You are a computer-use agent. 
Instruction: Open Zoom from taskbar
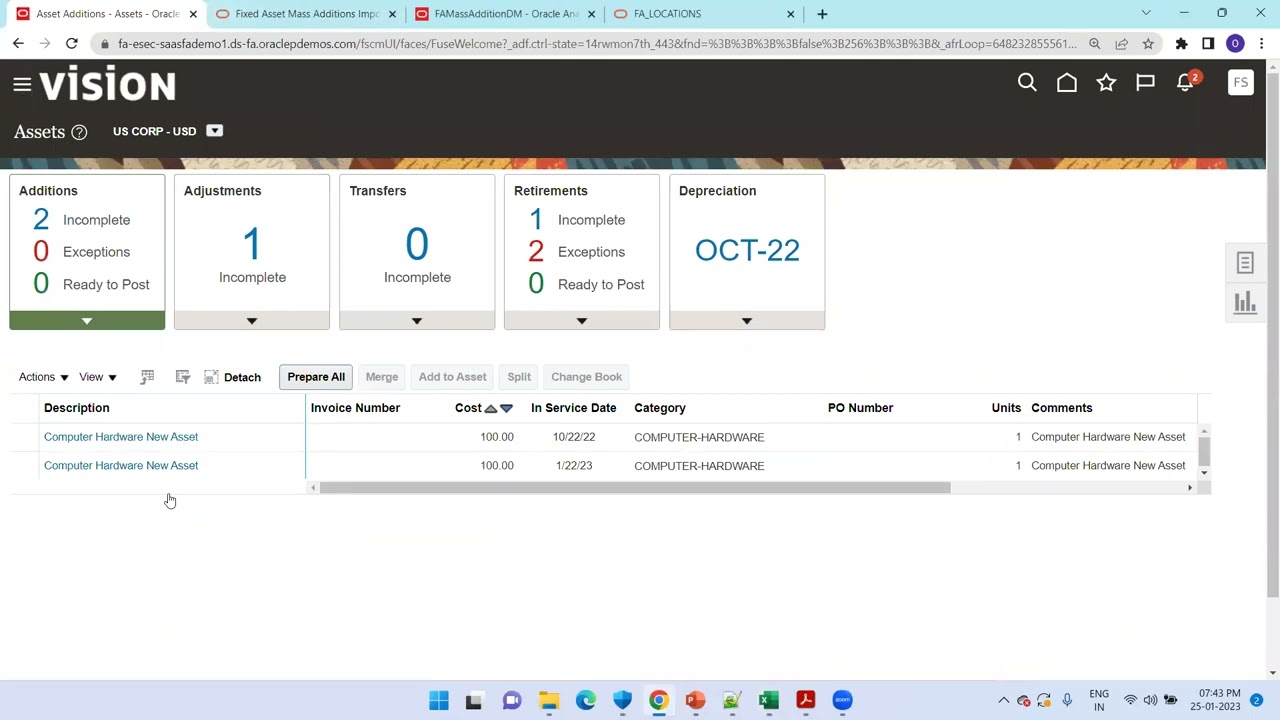842,700
